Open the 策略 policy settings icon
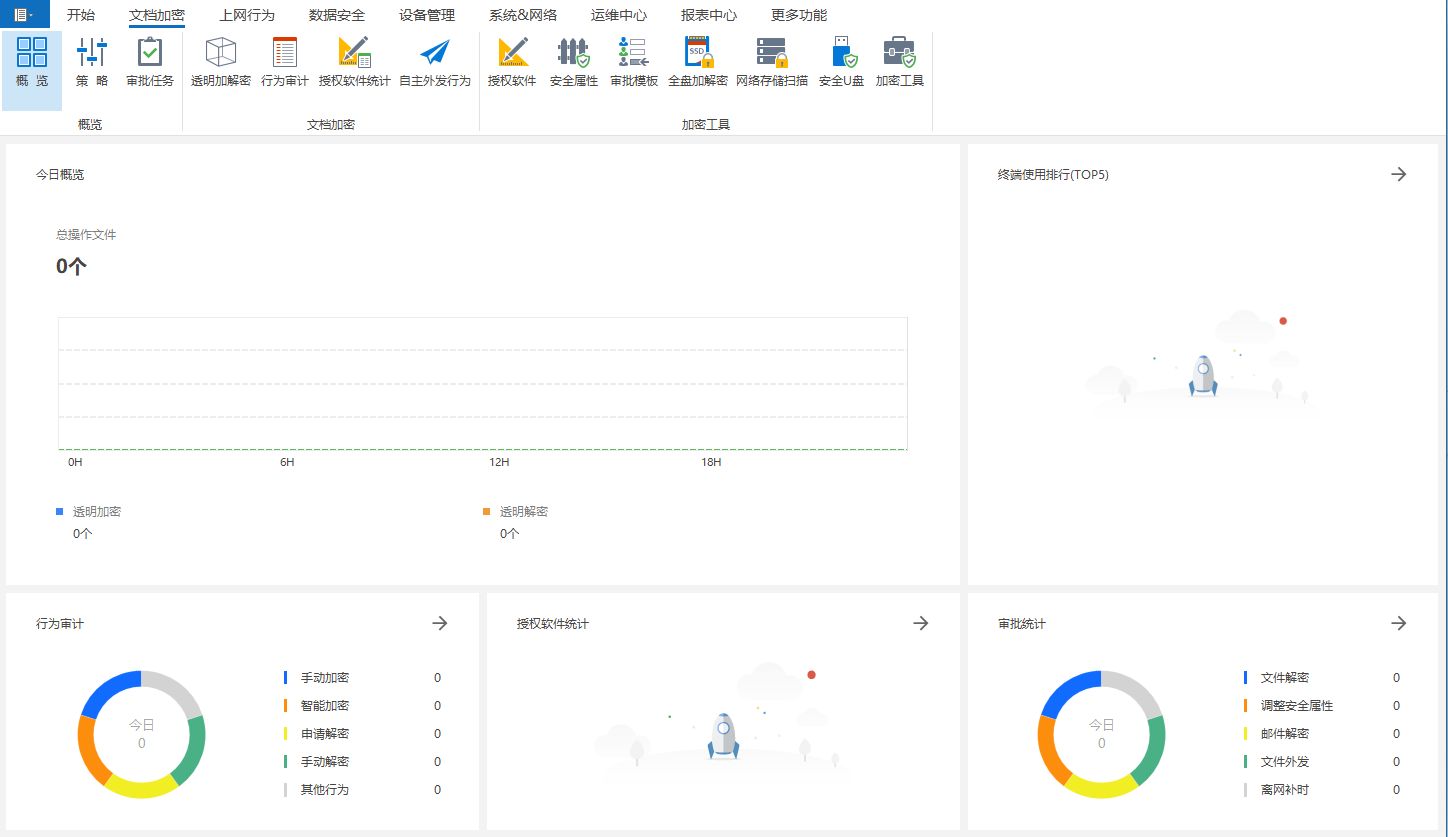The width and height of the screenshot is (1448, 837). click(x=92, y=63)
